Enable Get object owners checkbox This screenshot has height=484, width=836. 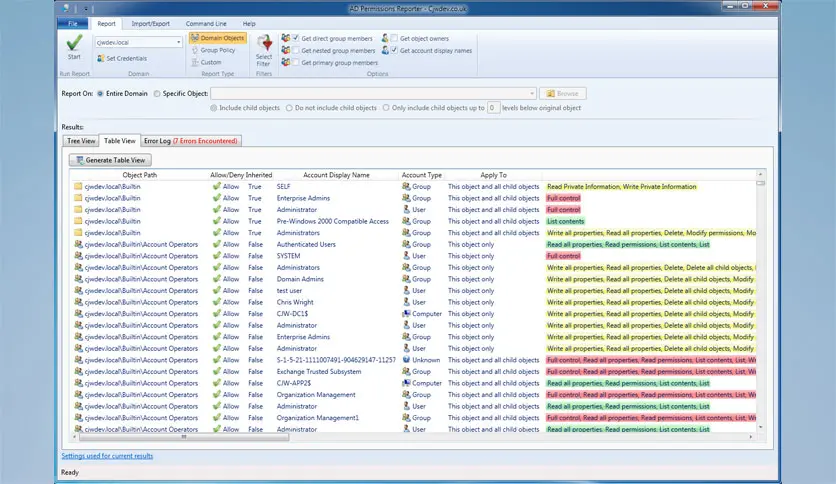(394, 38)
